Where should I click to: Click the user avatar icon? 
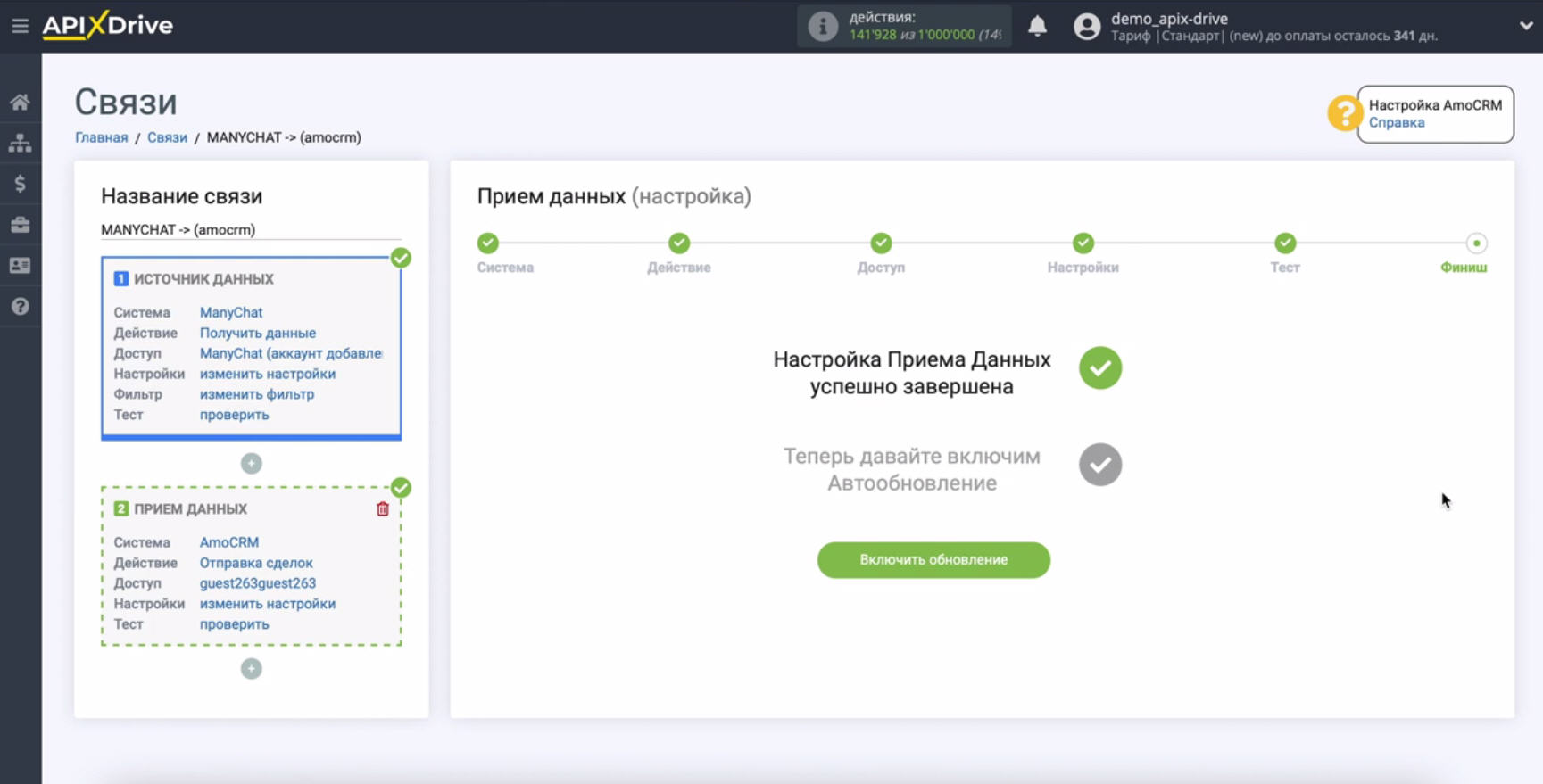1087,27
